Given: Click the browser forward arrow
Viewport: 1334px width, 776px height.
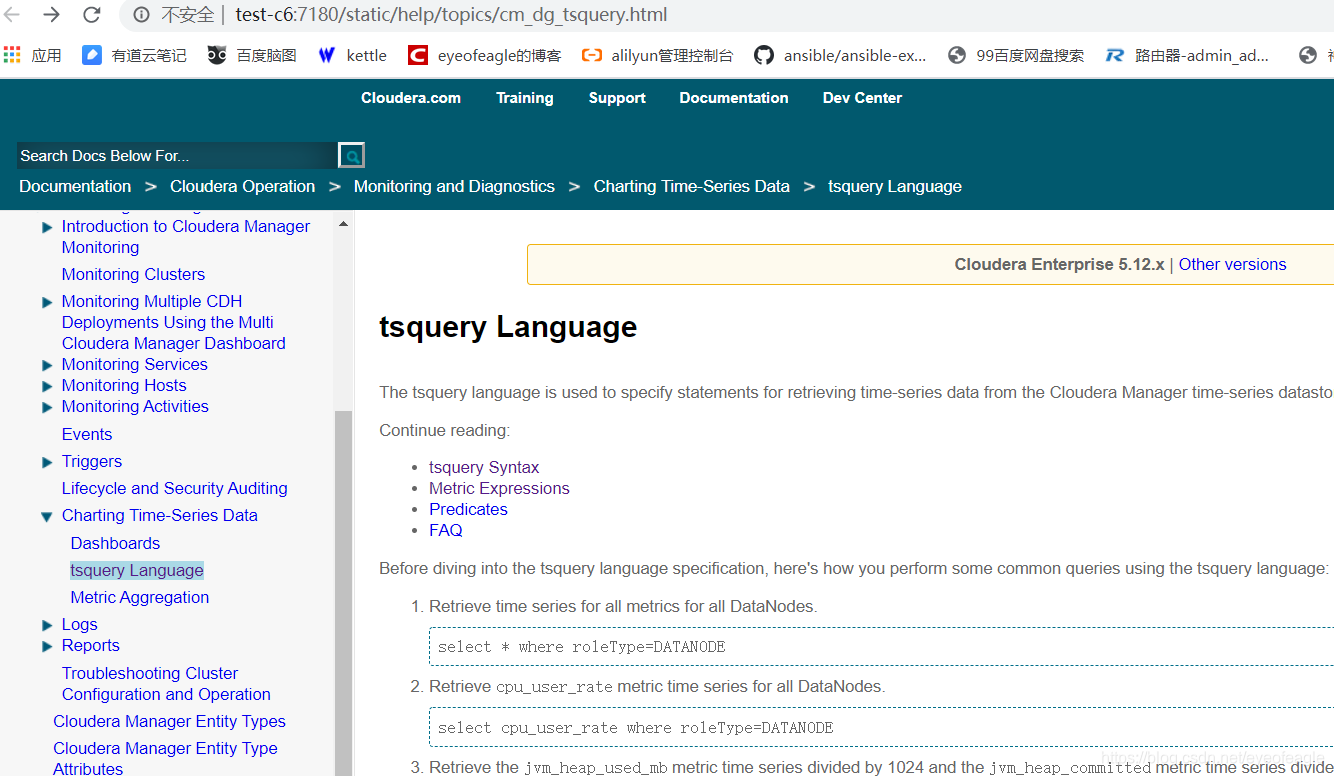Looking at the screenshot, I should pos(52,15).
